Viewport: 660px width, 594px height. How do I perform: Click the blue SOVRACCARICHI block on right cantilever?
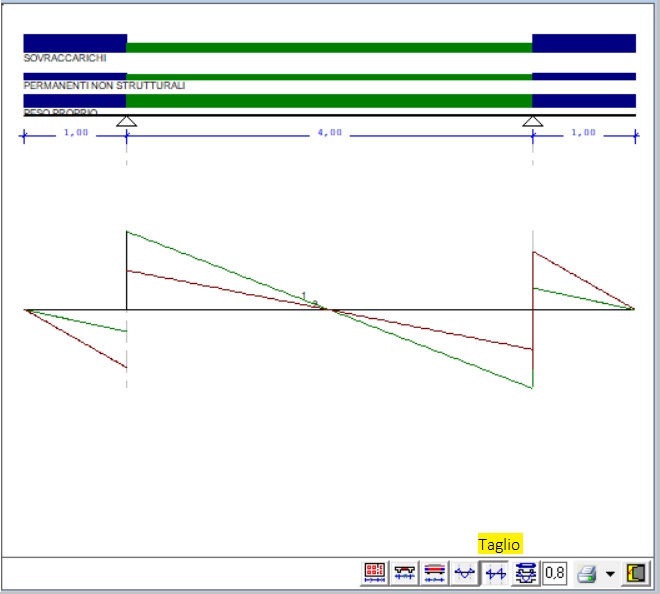coord(584,43)
